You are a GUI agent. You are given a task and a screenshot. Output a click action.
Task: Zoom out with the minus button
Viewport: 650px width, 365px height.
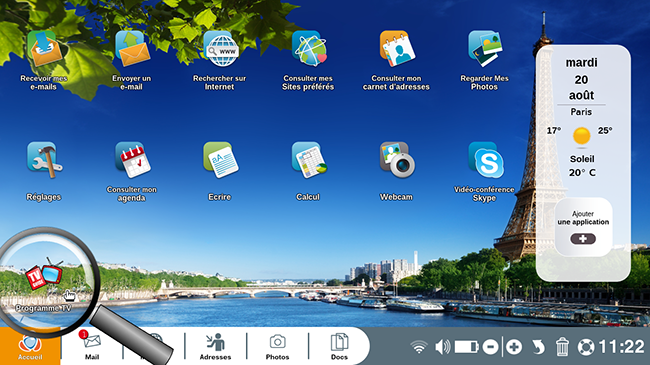[x=490, y=347]
